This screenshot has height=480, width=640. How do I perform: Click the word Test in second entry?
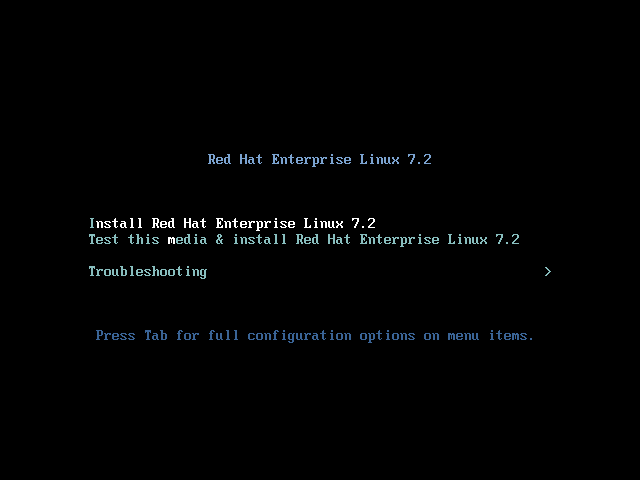tap(104, 239)
